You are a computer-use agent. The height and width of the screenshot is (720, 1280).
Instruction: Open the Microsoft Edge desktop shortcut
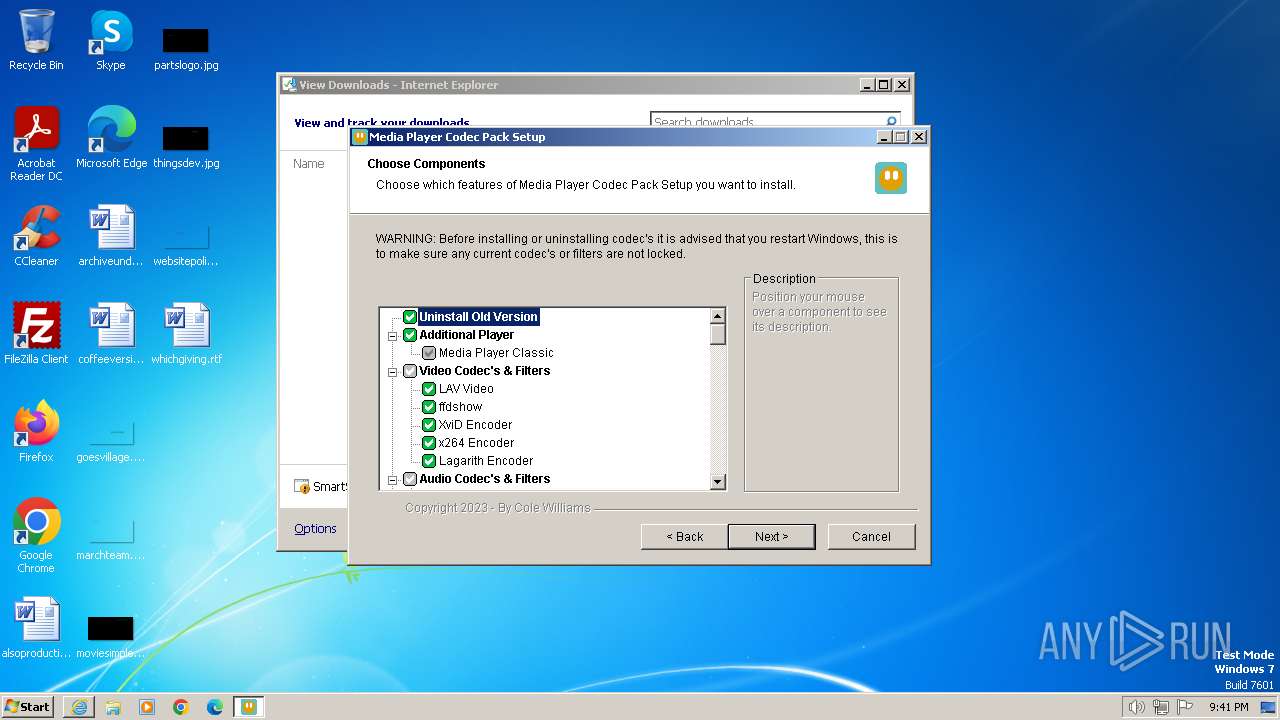click(111, 138)
